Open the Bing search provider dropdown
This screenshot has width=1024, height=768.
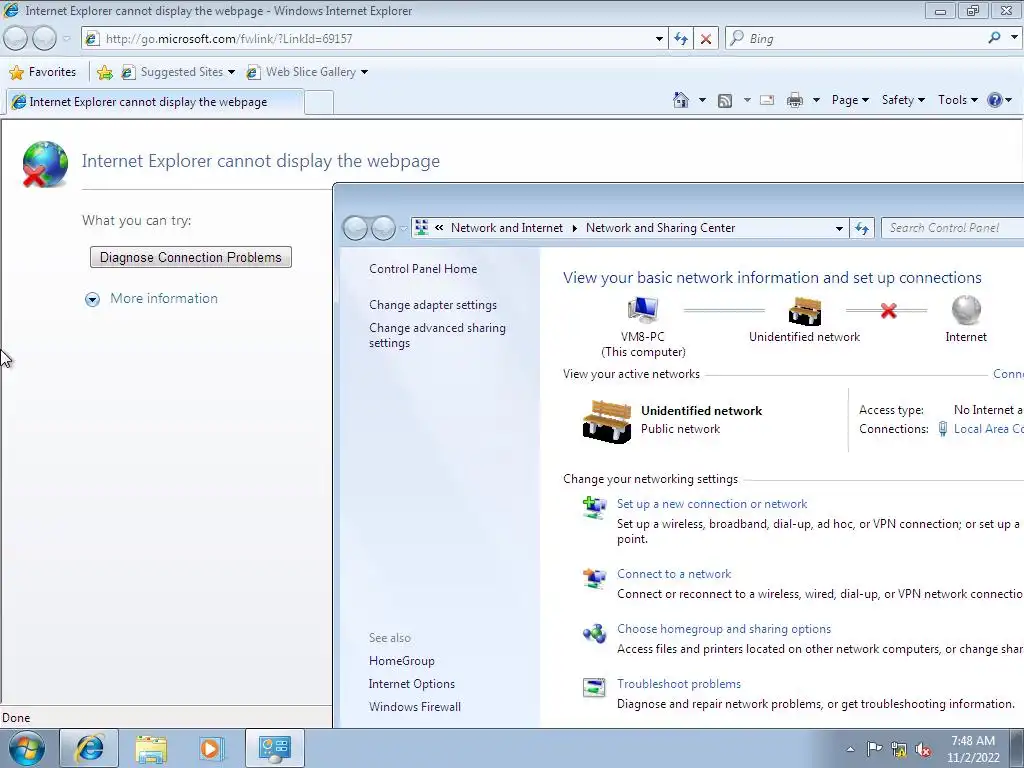[1014, 38]
